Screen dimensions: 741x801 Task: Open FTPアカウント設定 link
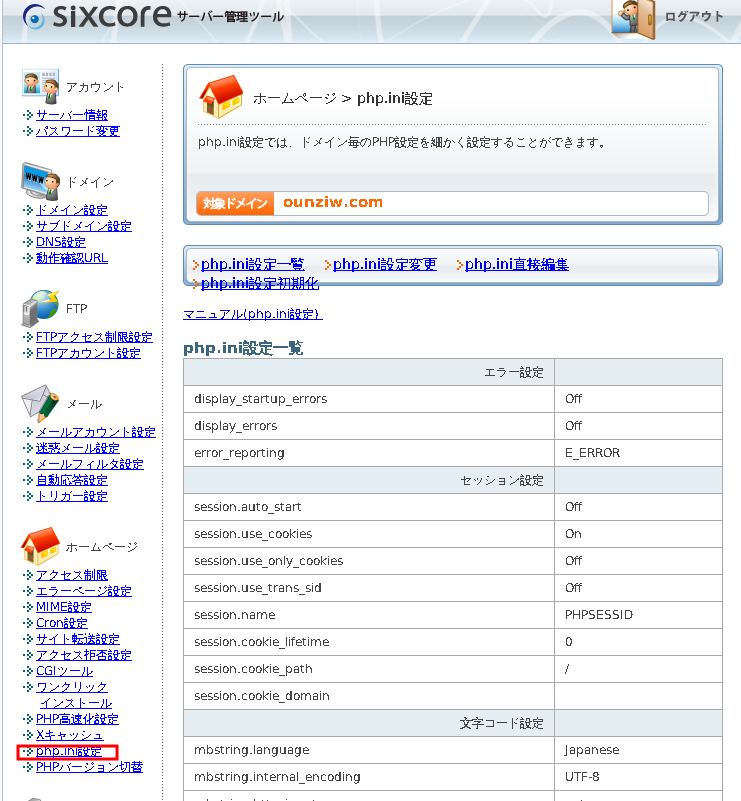pyautogui.click(x=88, y=352)
